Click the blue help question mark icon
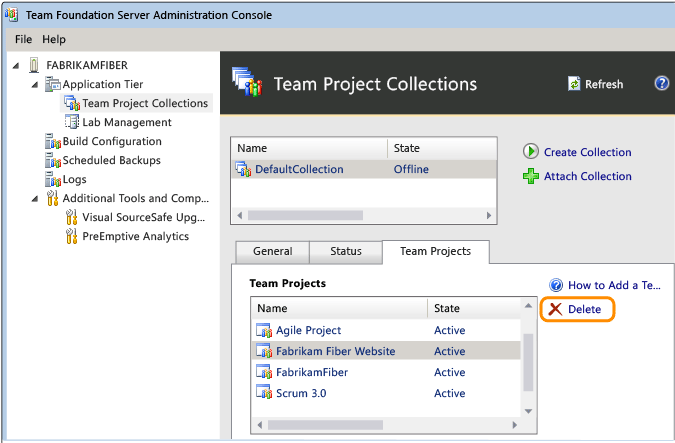Image resolution: width=675 pixels, height=443 pixels. click(662, 83)
